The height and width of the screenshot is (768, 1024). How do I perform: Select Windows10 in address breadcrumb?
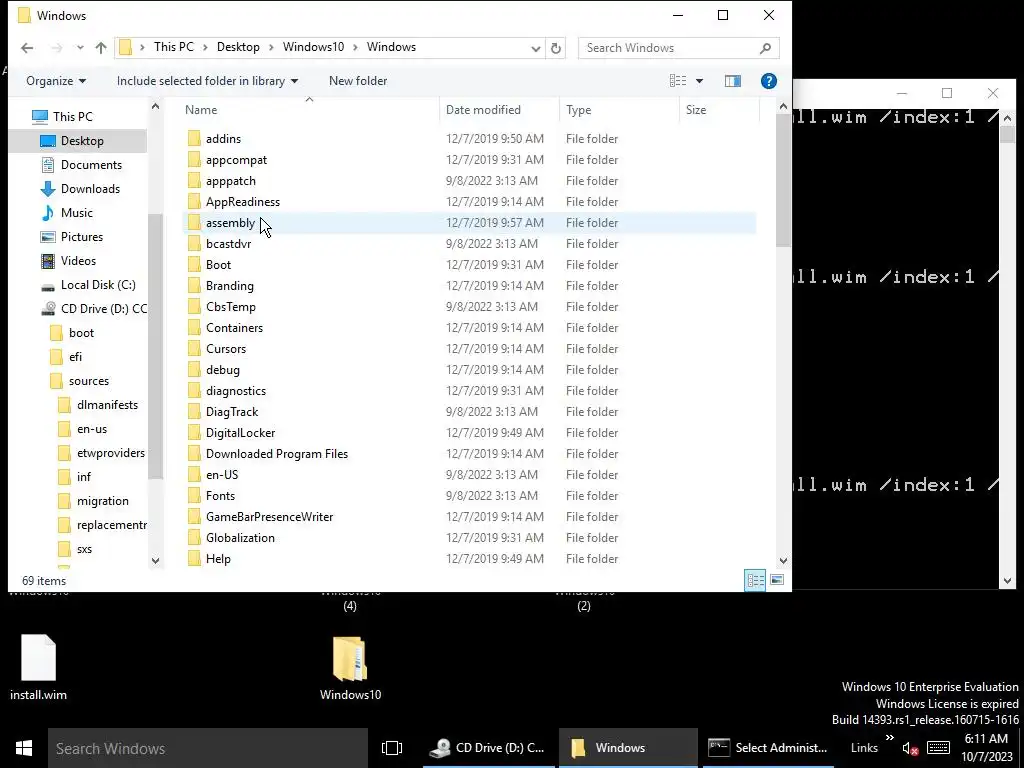(313, 47)
